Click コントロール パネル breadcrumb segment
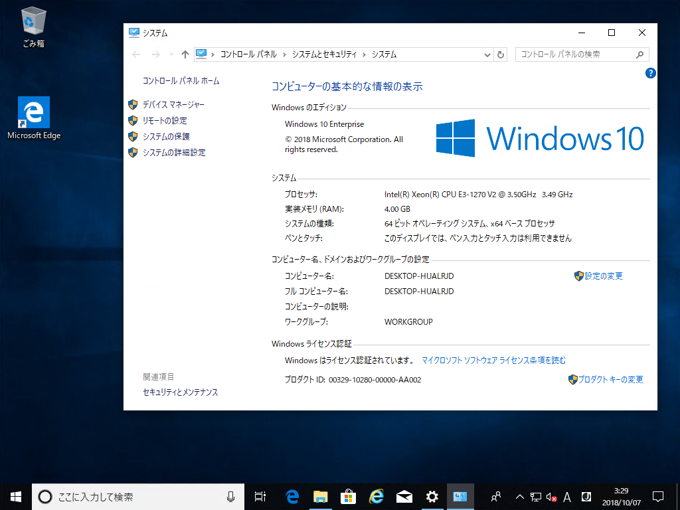The height and width of the screenshot is (510, 680). [x=248, y=55]
